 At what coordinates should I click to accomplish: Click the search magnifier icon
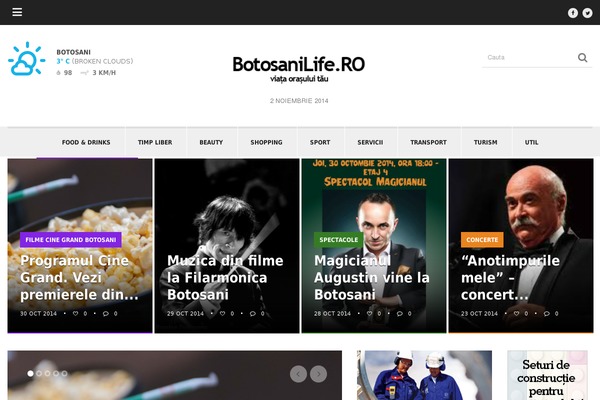pyautogui.click(x=582, y=57)
